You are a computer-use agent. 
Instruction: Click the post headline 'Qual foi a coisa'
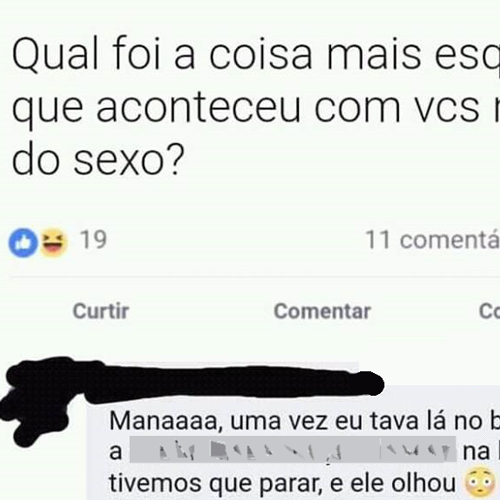pyautogui.click(x=256, y=56)
